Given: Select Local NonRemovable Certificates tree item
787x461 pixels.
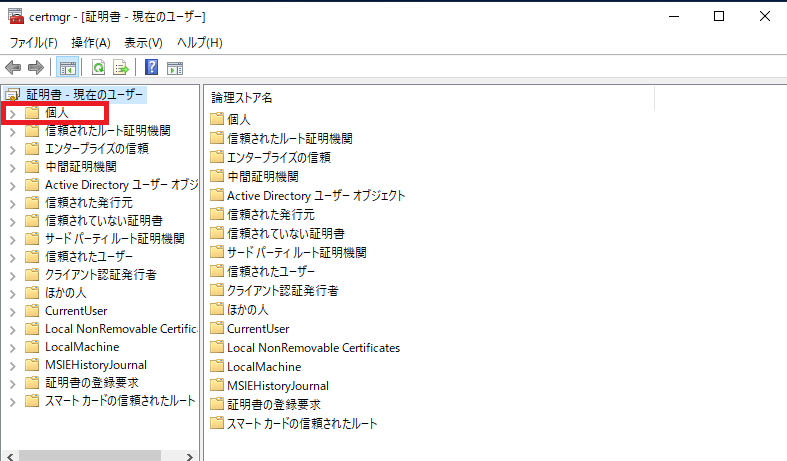Looking at the screenshot, I should click(x=121, y=329).
